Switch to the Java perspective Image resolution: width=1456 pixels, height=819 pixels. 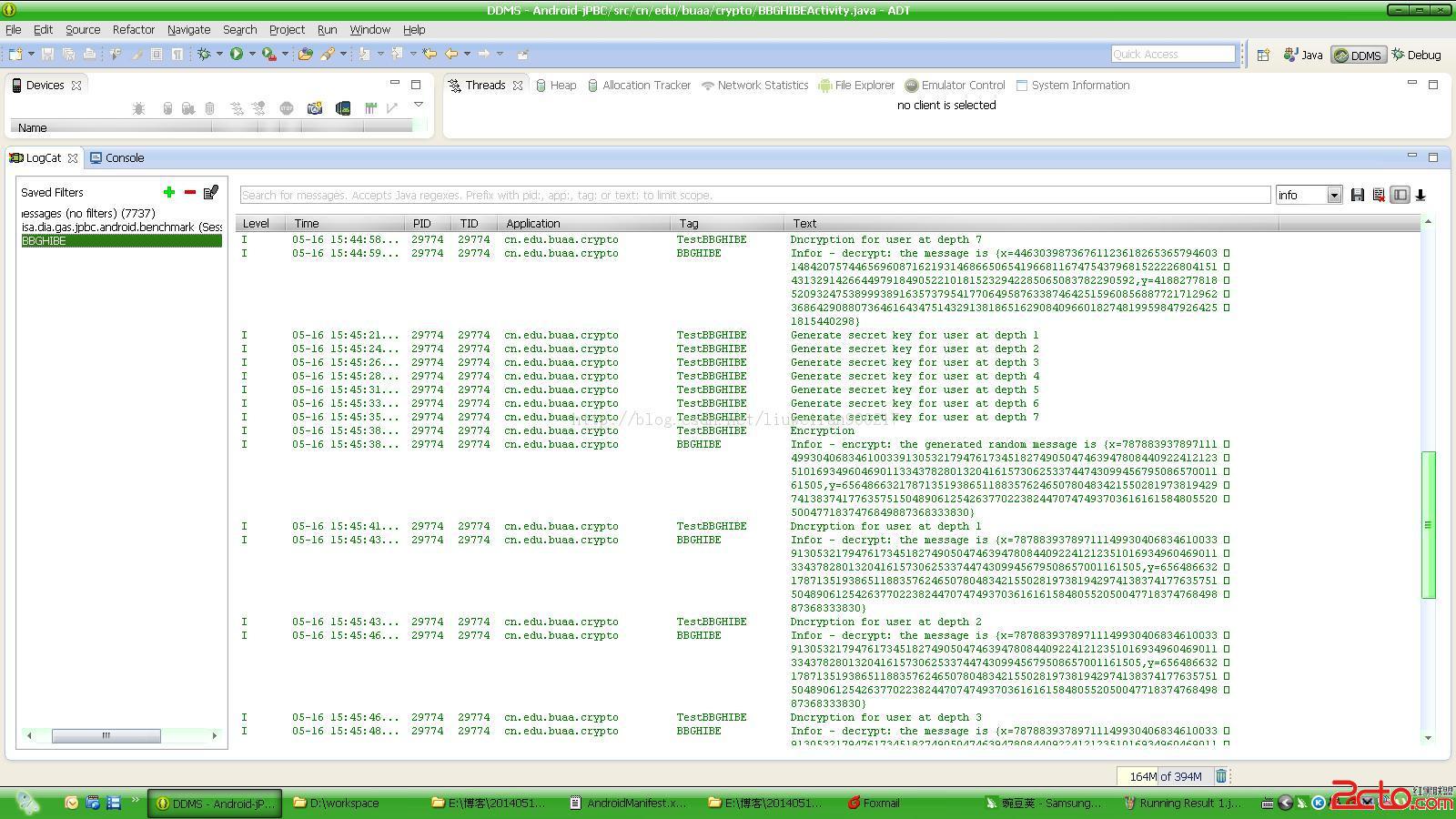point(1303,55)
